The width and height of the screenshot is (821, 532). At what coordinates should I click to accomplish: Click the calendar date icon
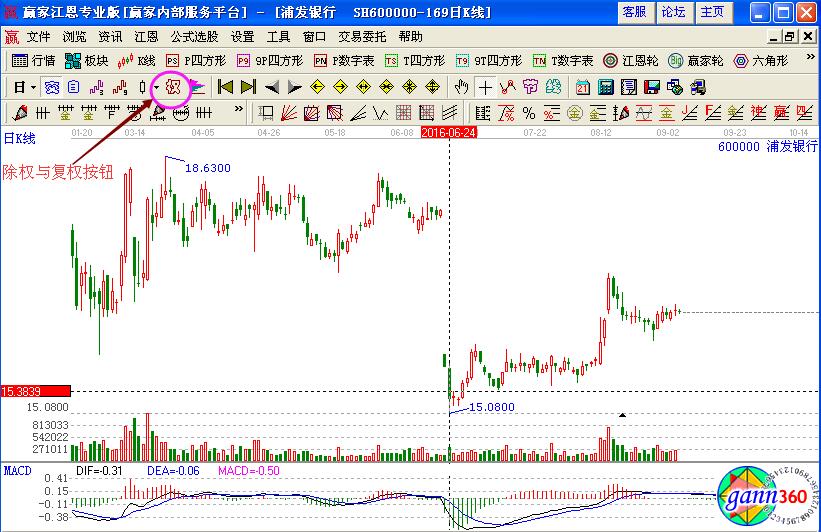582,87
